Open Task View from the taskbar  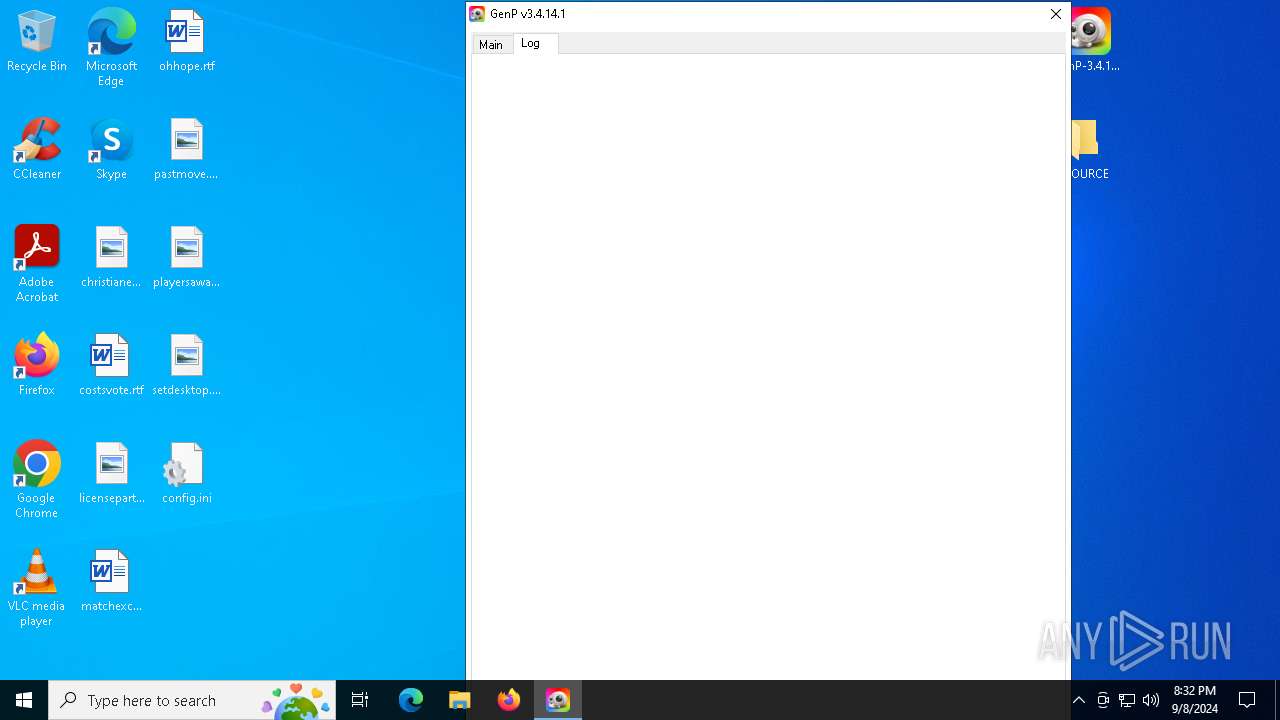click(360, 700)
